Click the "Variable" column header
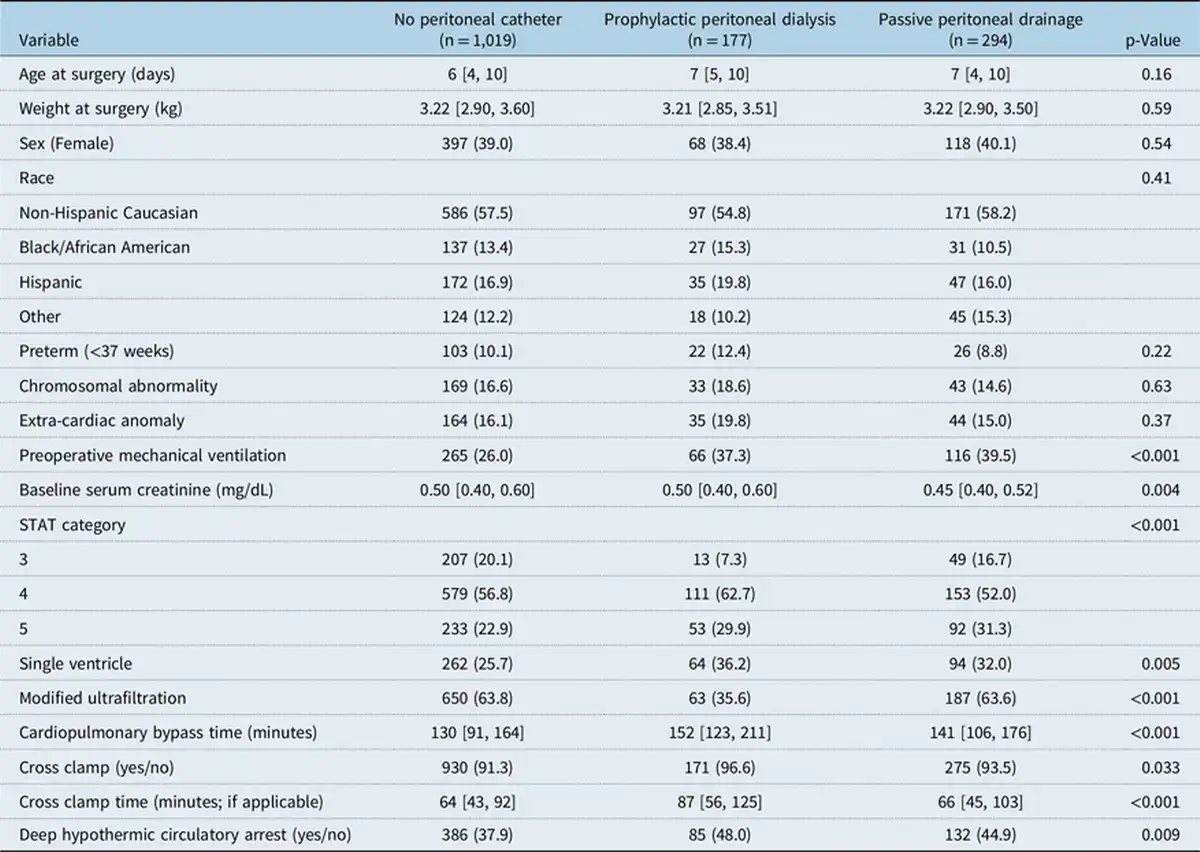Screen dimensions: 1200x852 click(49, 41)
